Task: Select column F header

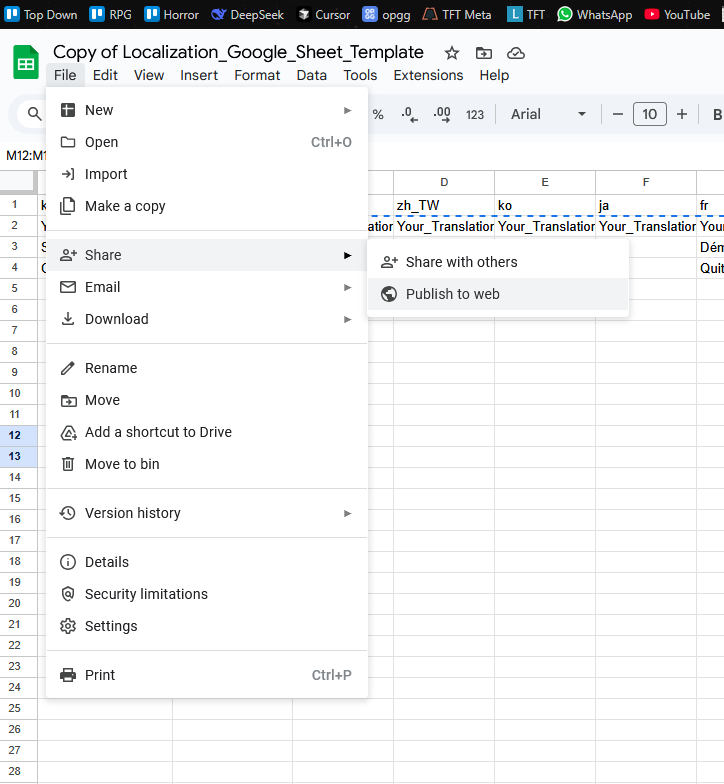Action: 646,182
